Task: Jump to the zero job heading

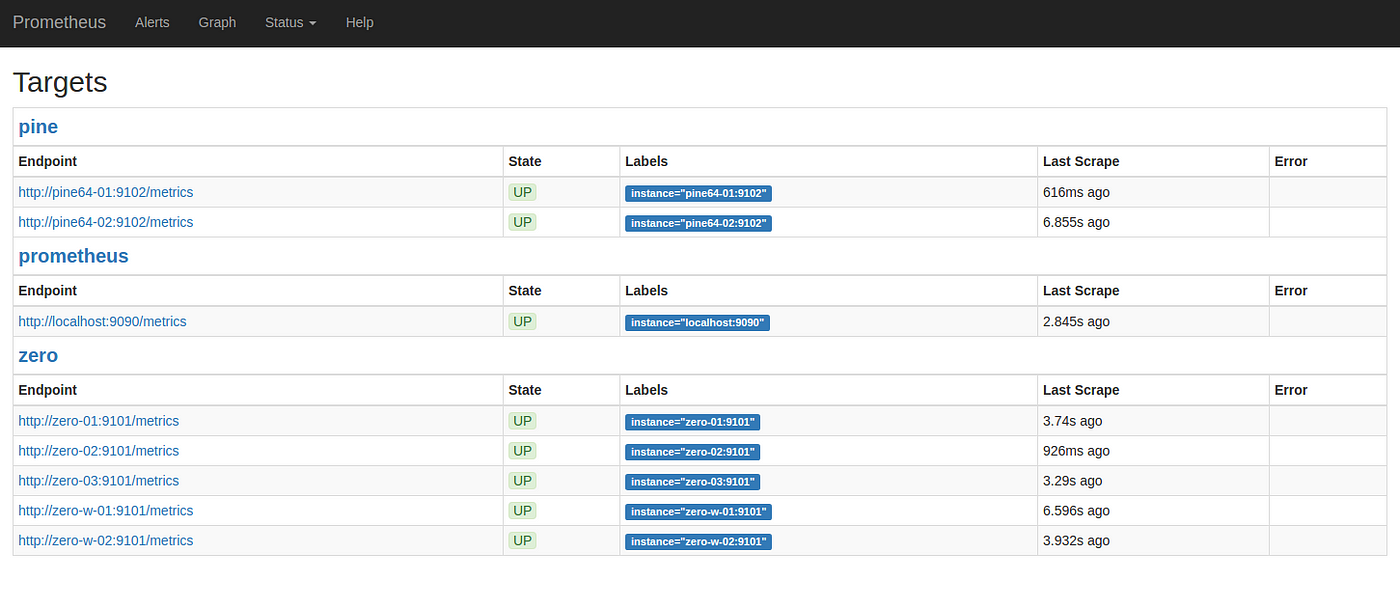Action: tap(38, 355)
